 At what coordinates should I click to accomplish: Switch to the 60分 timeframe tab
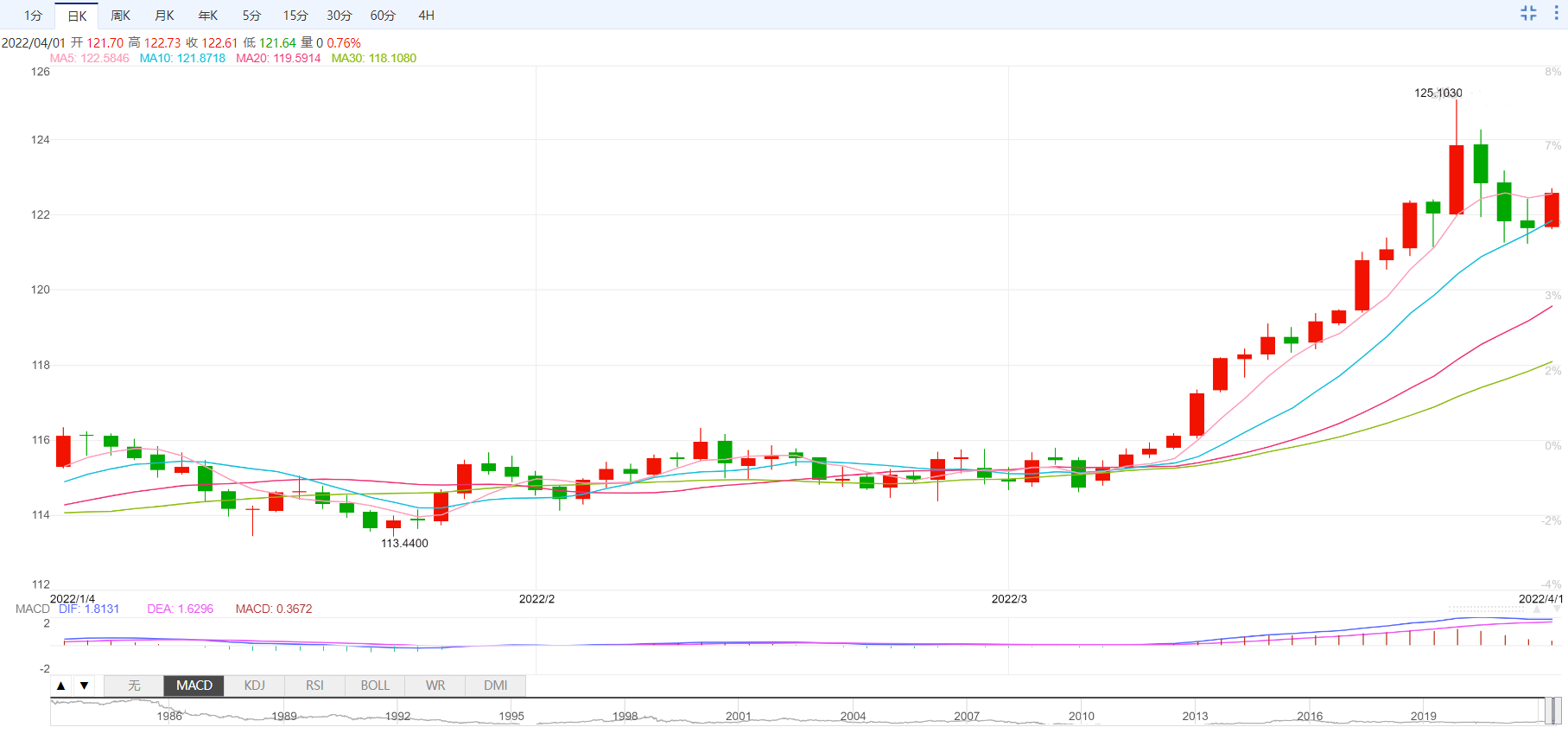tap(383, 16)
